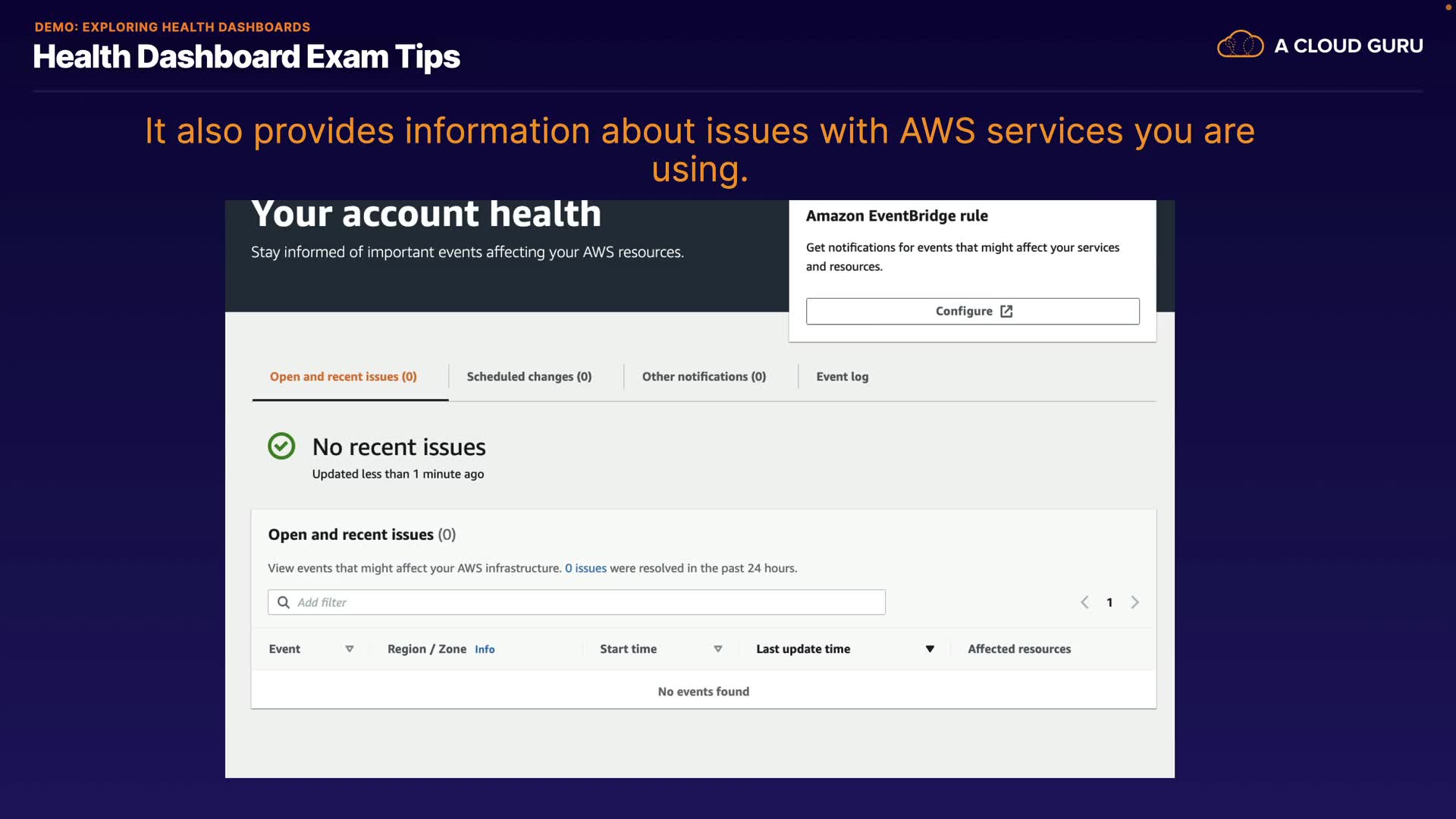This screenshot has width=1456, height=819.
Task: Sort by Start time column arrow
Action: pyautogui.click(x=717, y=649)
